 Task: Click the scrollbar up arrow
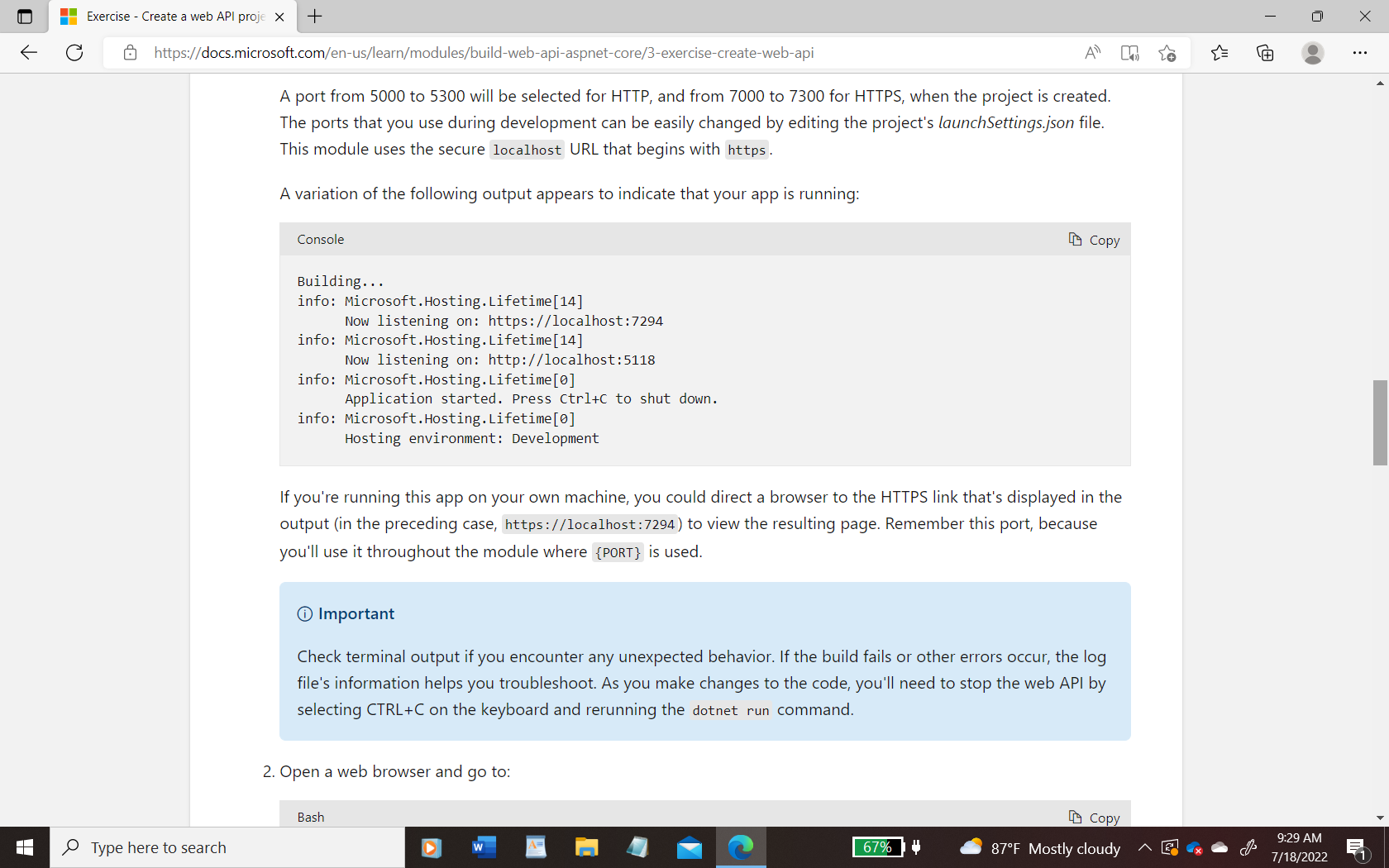(1380, 83)
